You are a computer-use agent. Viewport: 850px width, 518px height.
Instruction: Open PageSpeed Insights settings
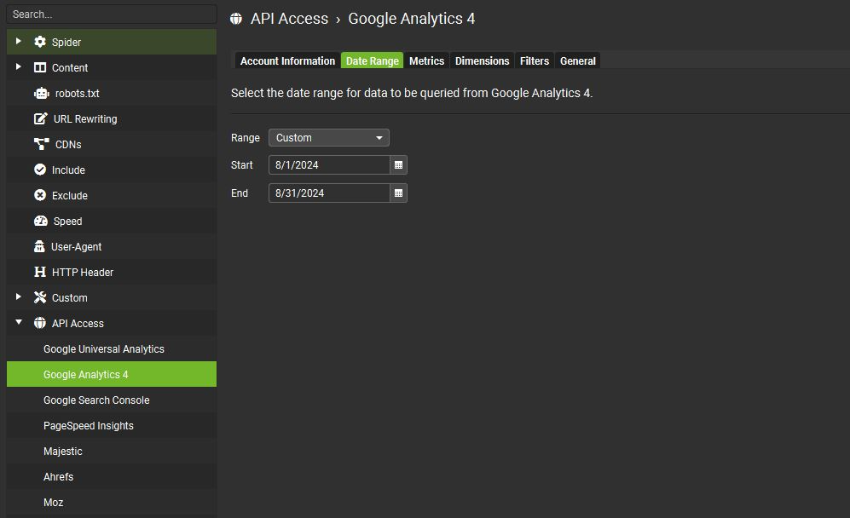(112, 425)
